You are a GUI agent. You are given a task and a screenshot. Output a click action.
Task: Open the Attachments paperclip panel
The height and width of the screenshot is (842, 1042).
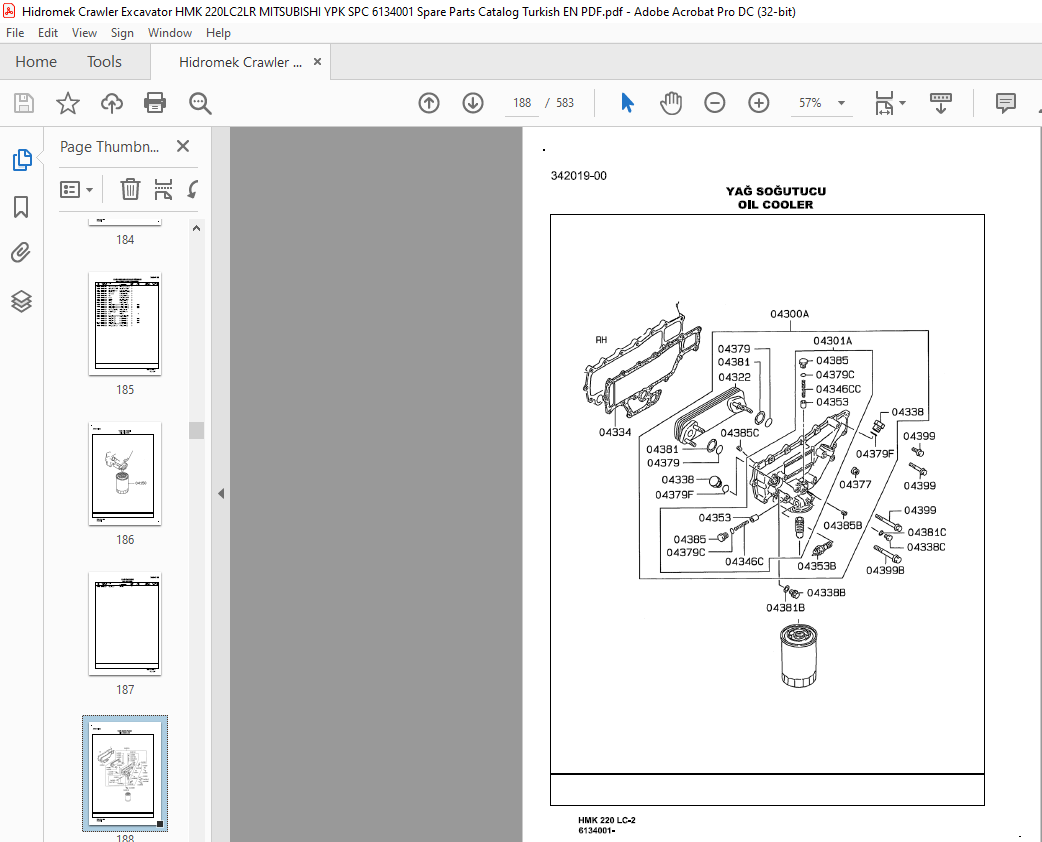click(21, 253)
